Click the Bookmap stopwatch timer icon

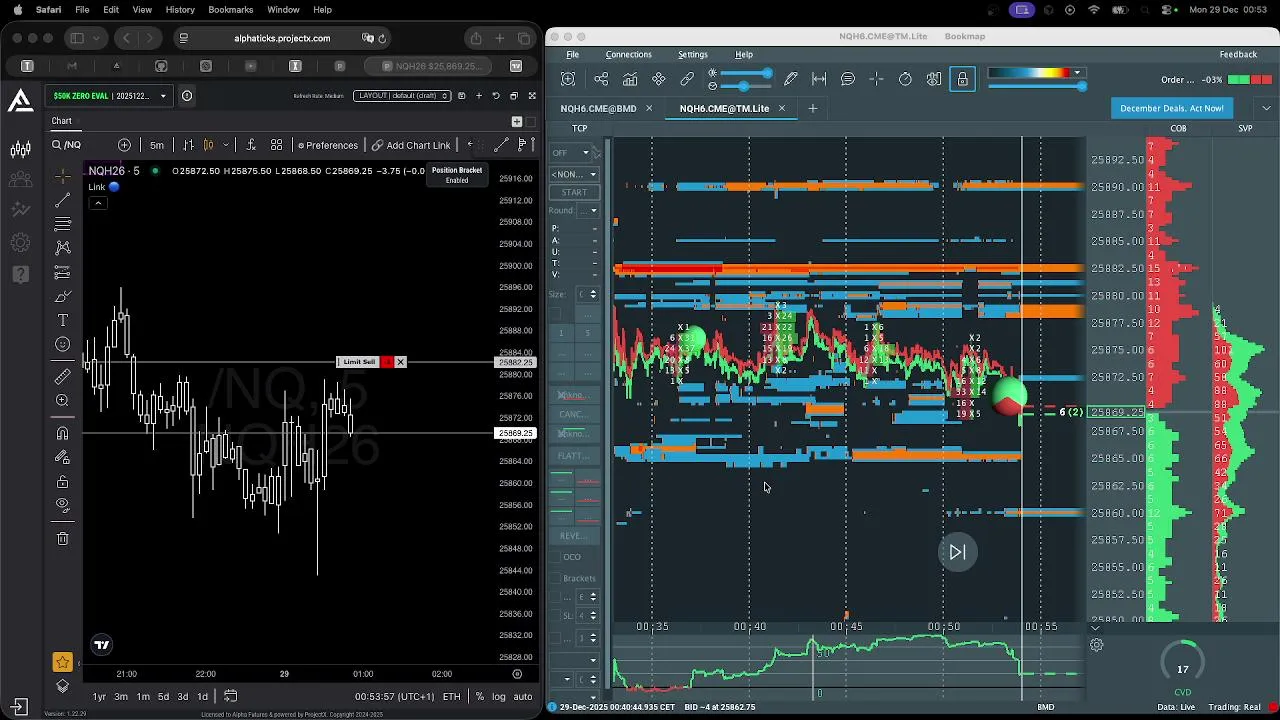(905, 79)
